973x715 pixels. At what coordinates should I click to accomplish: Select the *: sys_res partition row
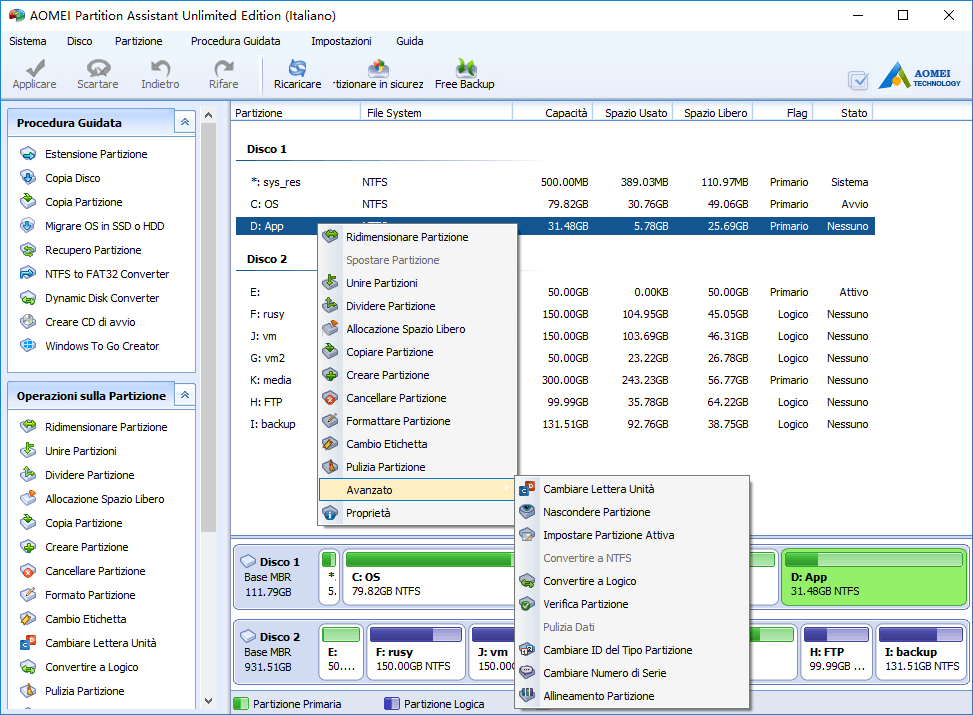pos(555,181)
